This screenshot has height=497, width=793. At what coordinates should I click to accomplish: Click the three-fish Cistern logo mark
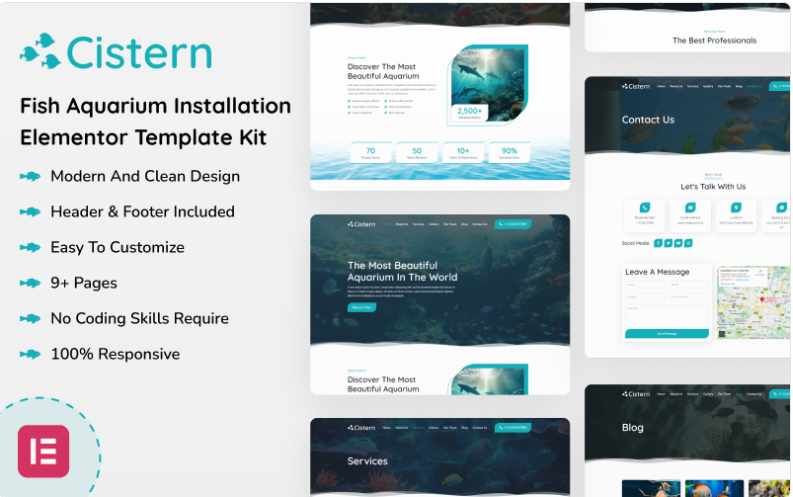[40, 51]
